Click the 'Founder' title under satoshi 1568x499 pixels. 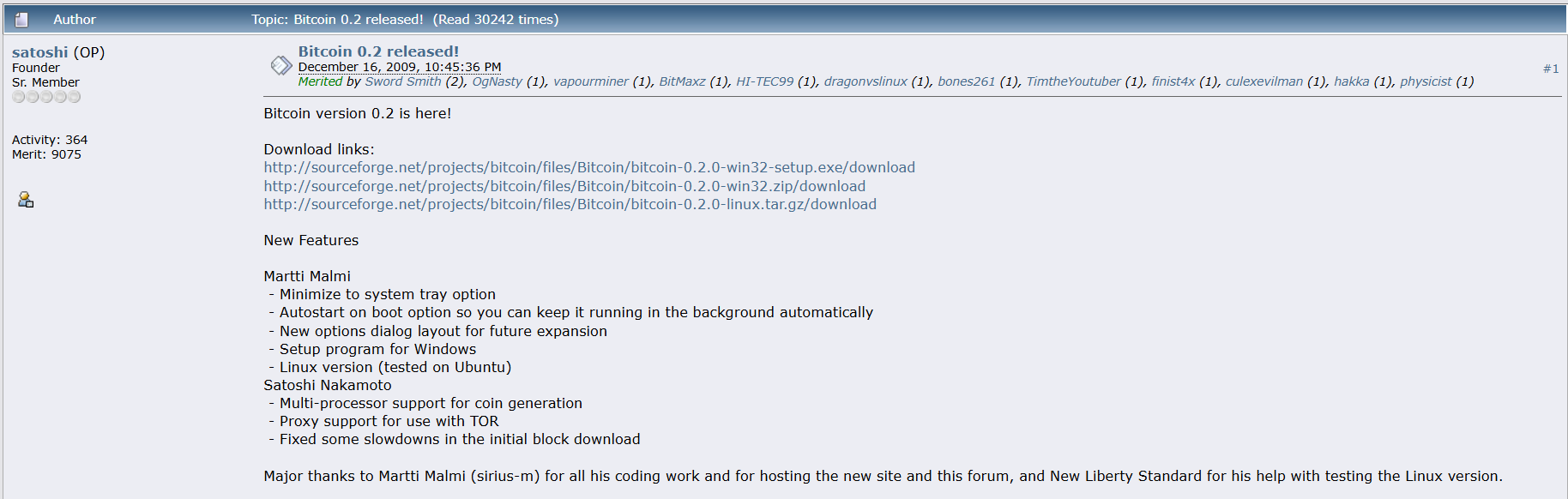36,68
